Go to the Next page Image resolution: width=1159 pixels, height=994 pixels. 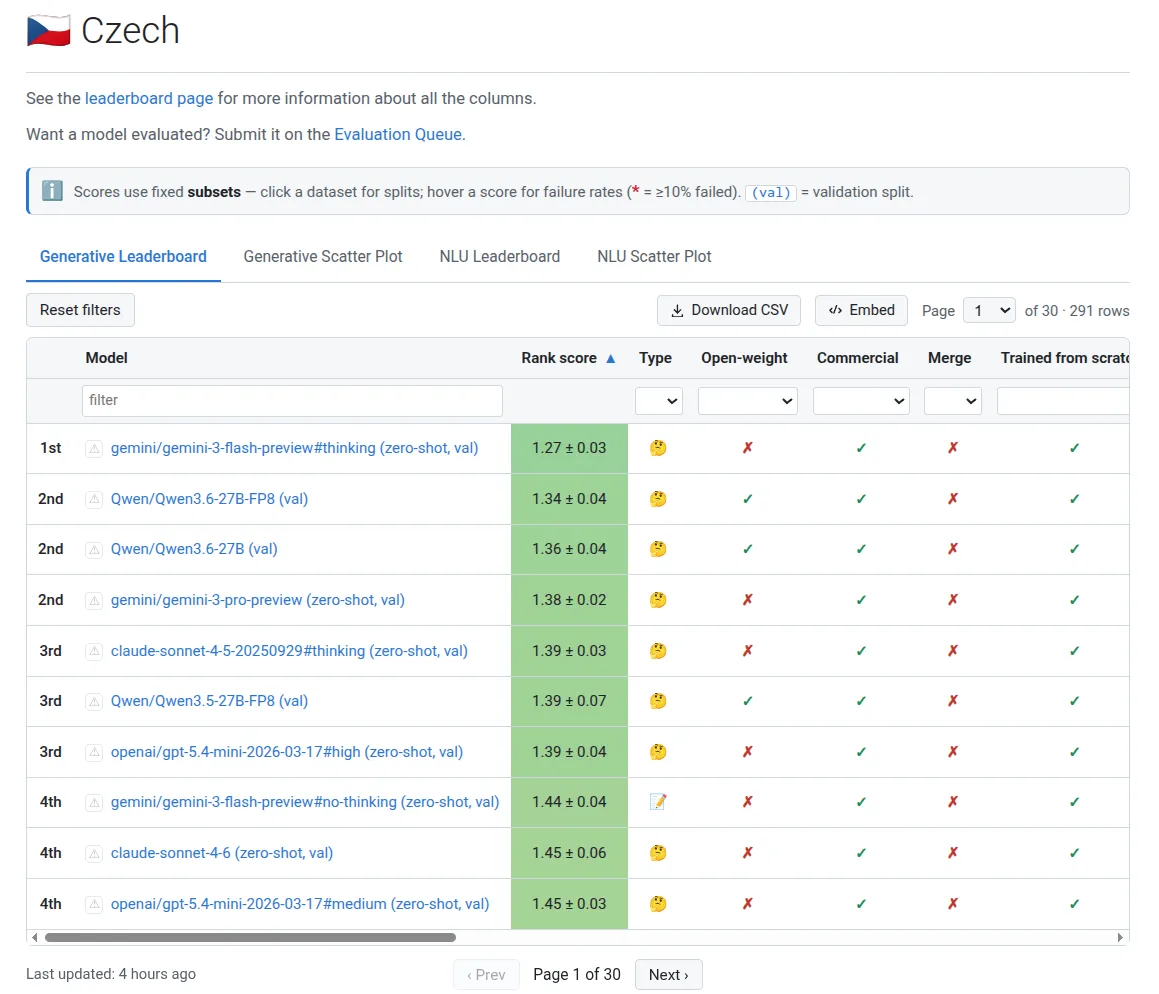668,975
